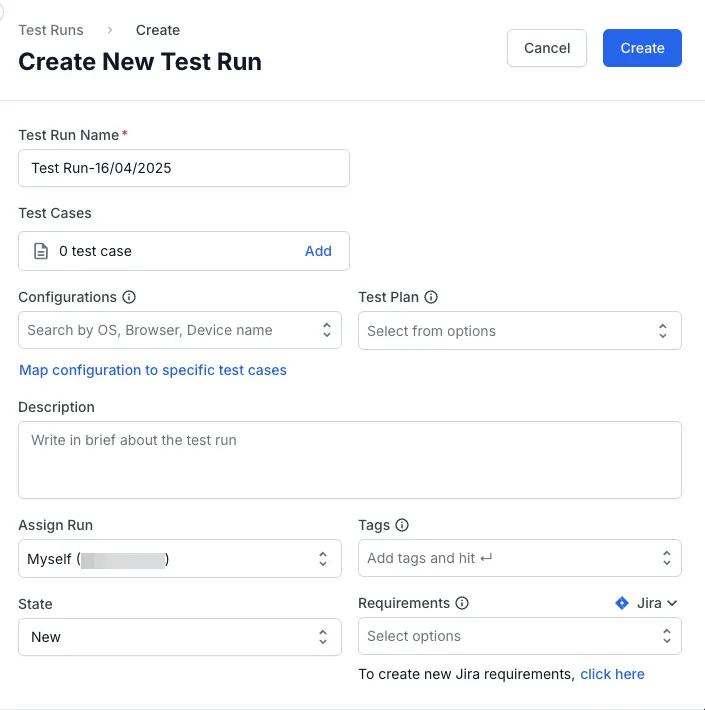The image size is (705, 710).
Task: Click document icon in Test Cases box
Action: (x=41, y=252)
